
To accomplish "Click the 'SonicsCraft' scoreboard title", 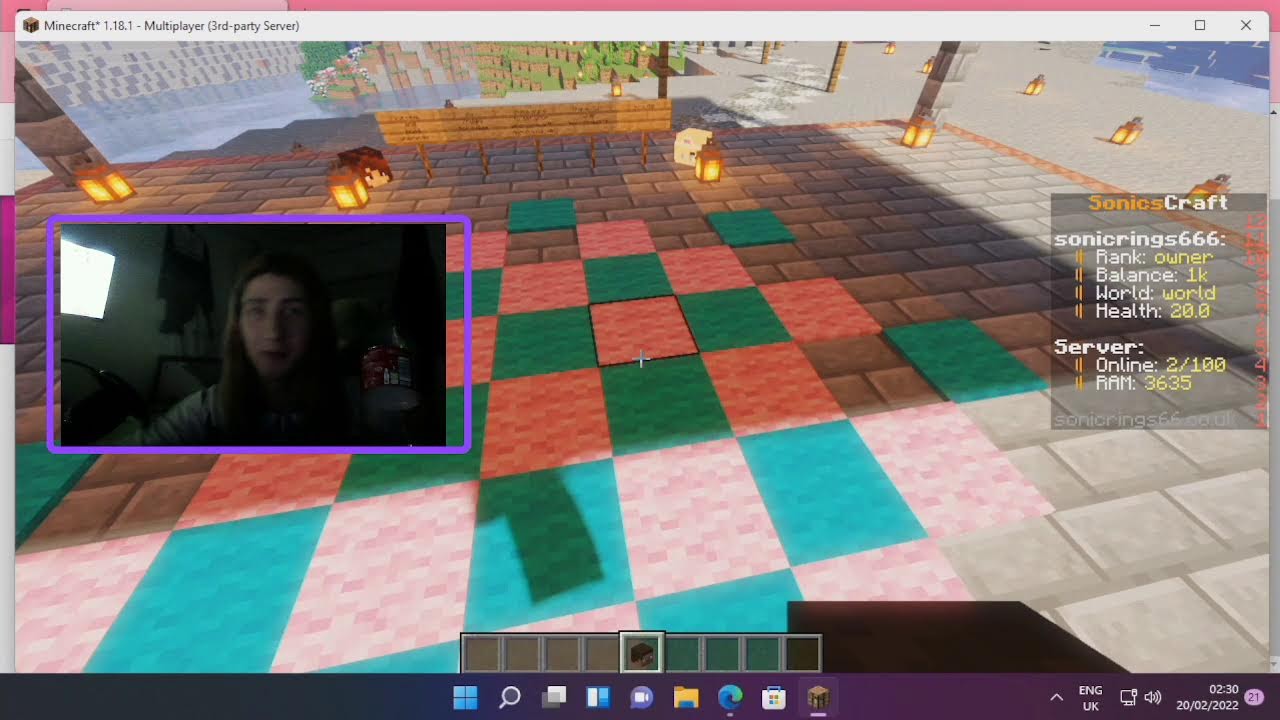I will click(1158, 202).
